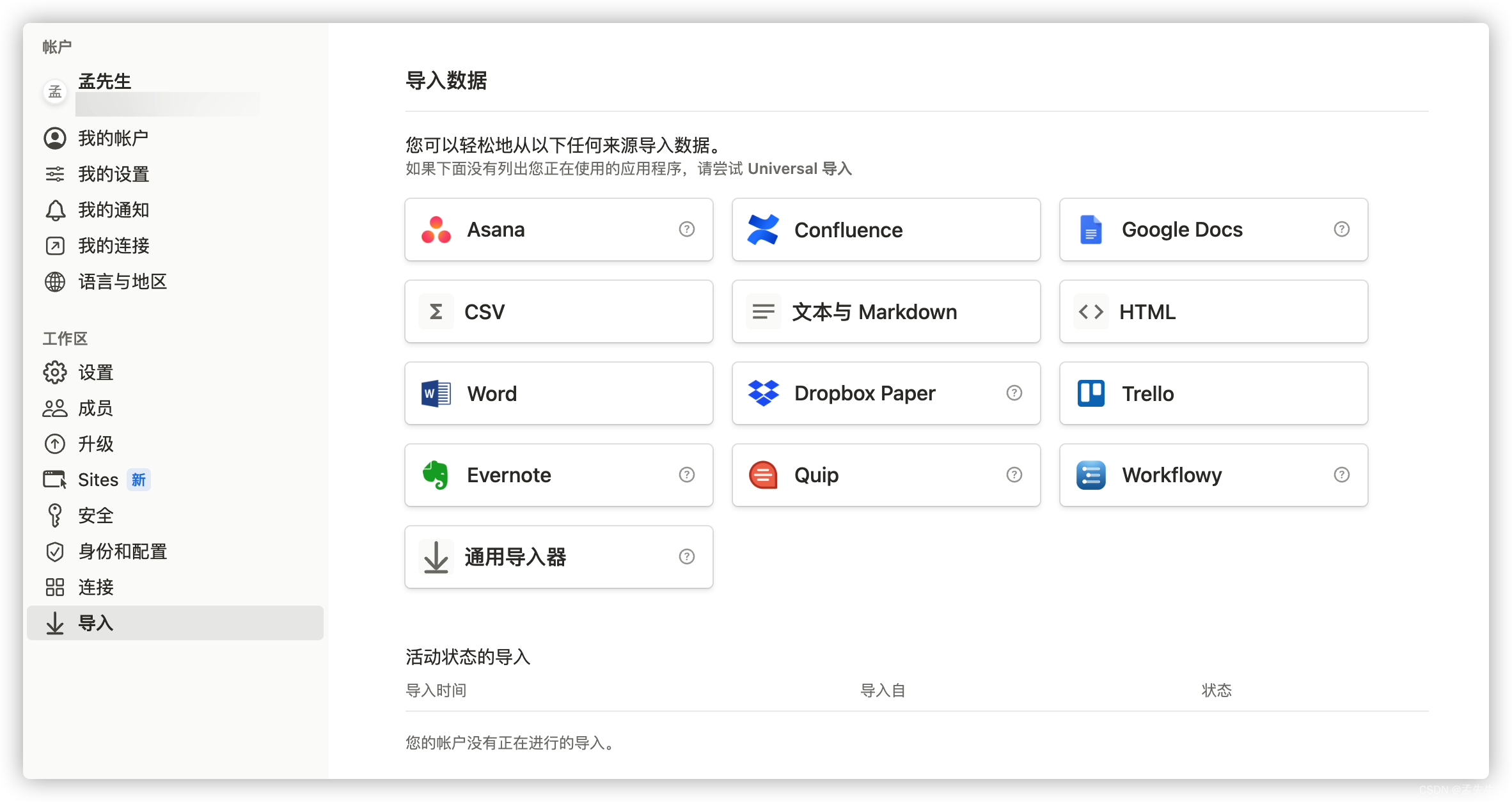1512x802 pixels.
Task: Open help for 通用导入器
Action: click(x=687, y=556)
